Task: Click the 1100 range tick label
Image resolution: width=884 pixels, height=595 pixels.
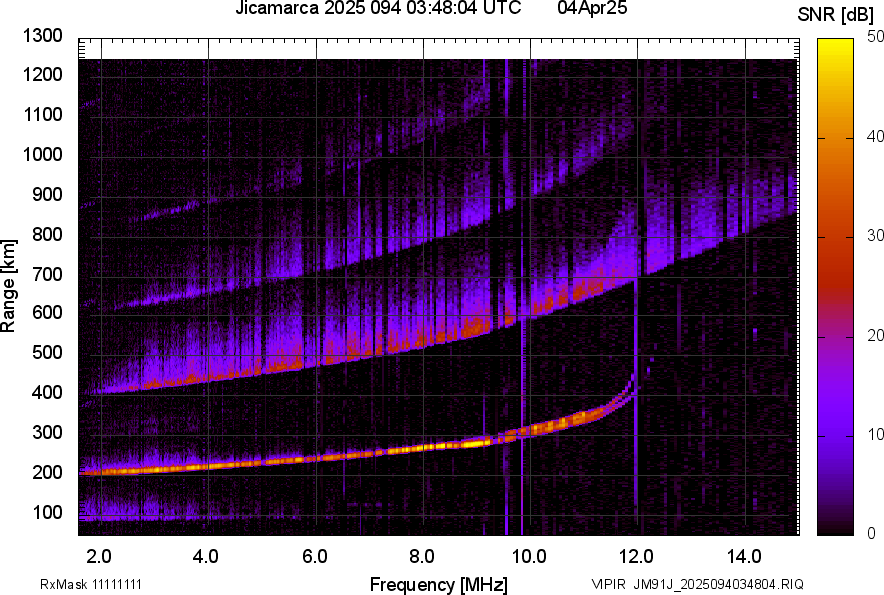Action: [42, 114]
